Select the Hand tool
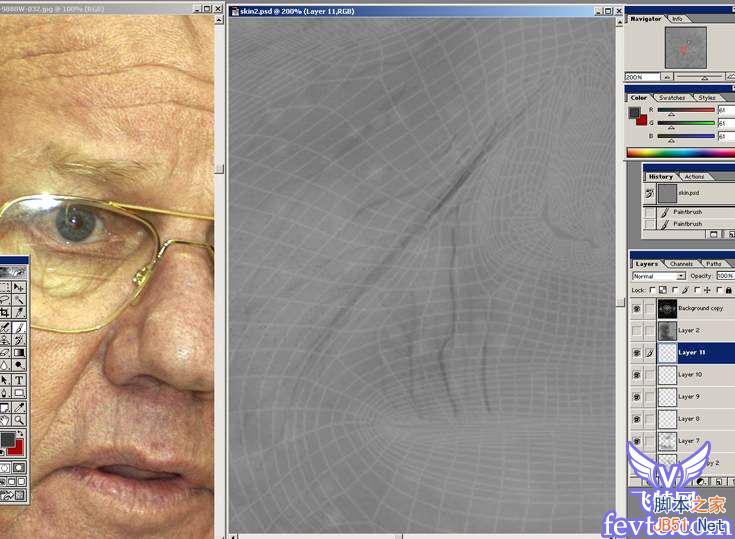This screenshot has height=539, width=735. (x=4, y=420)
